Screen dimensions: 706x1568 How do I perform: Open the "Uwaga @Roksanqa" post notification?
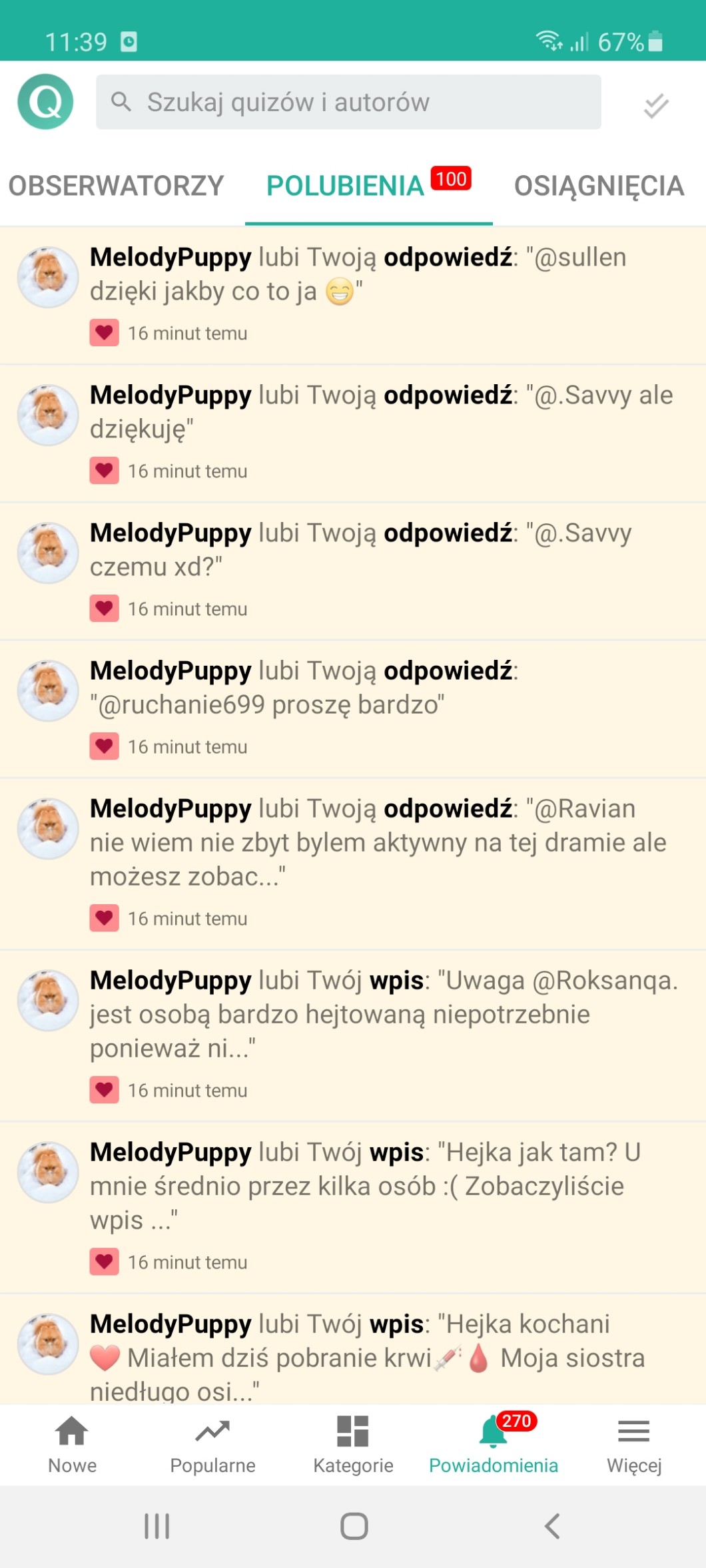click(353, 1036)
